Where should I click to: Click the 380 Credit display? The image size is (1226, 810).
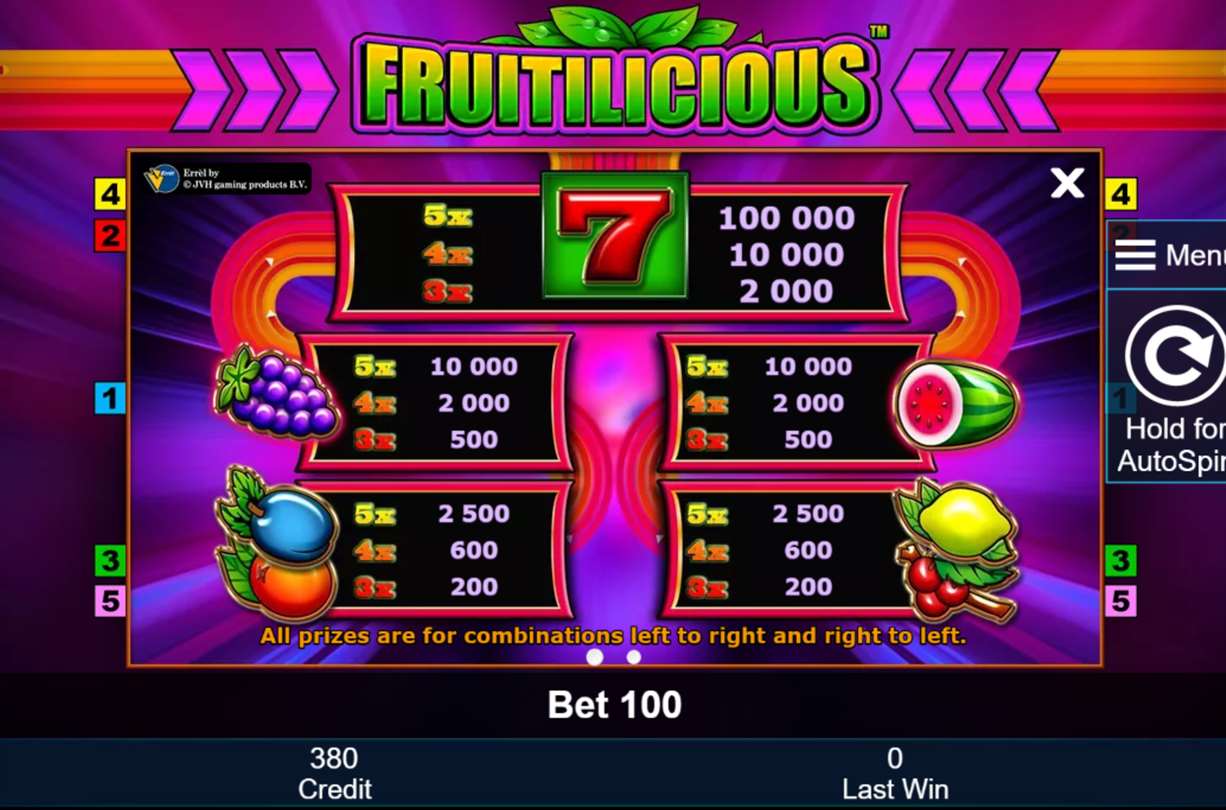334,773
